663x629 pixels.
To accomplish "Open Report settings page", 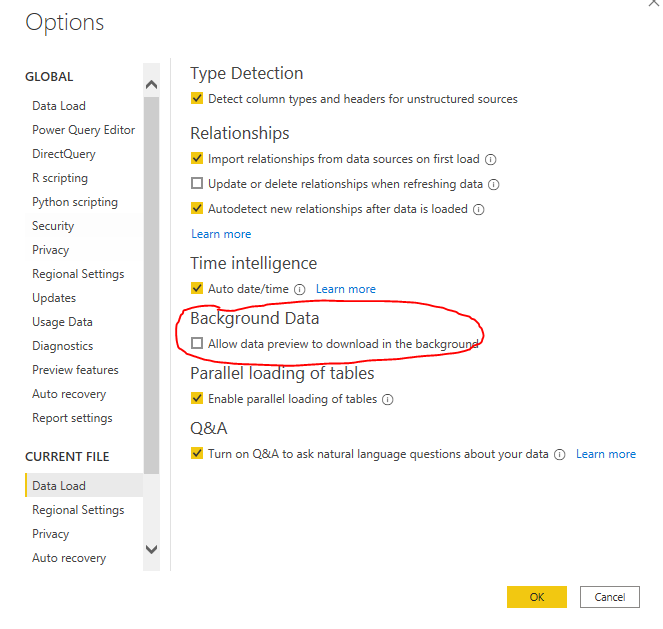I will coord(72,418).
